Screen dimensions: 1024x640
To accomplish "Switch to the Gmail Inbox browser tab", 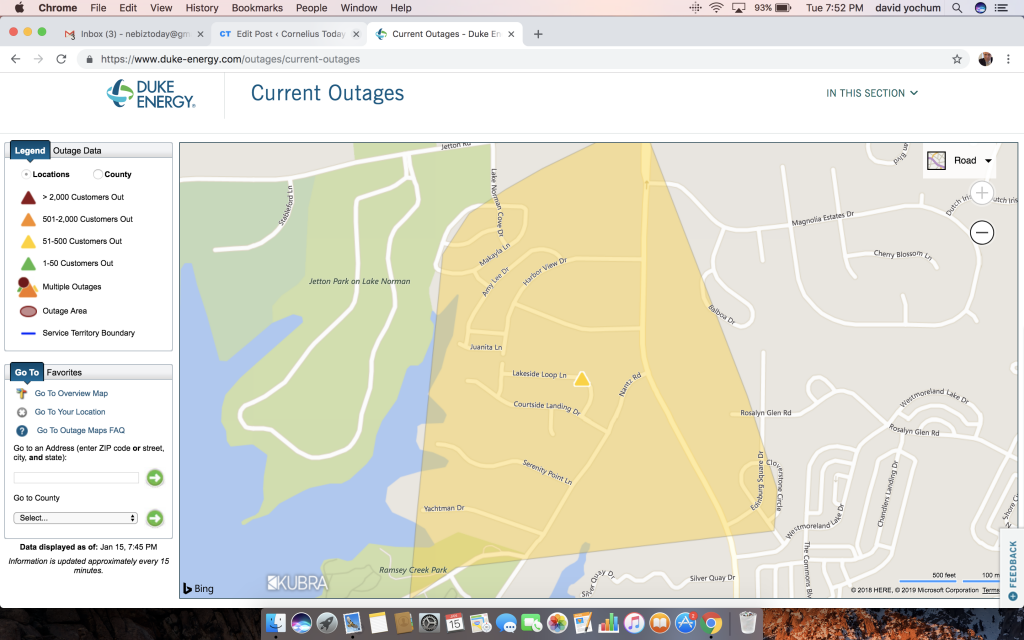I will pos(133,34).
